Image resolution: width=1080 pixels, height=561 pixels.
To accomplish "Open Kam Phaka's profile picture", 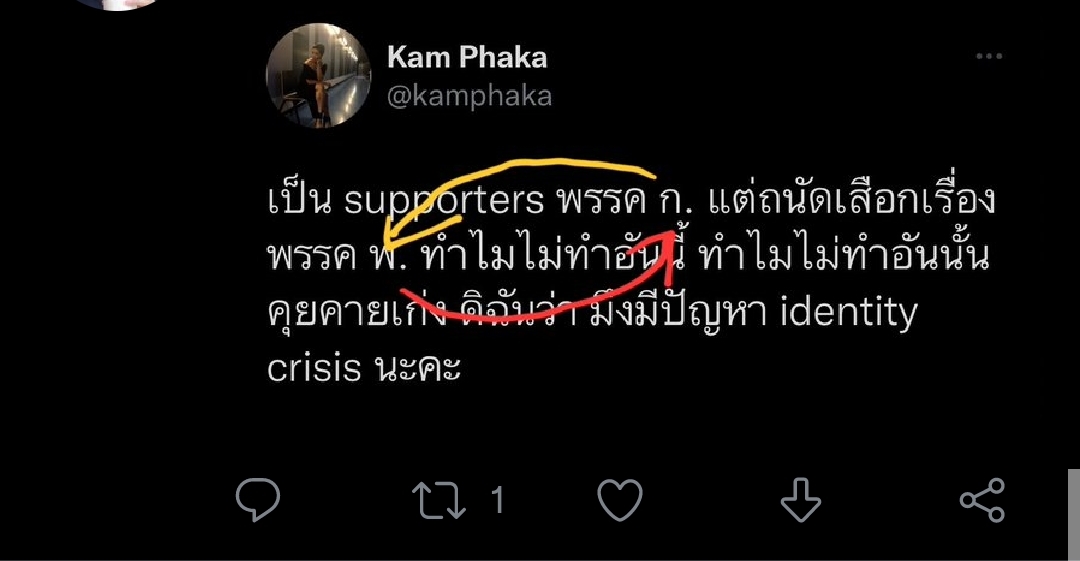I will click(x=318, y=76).
